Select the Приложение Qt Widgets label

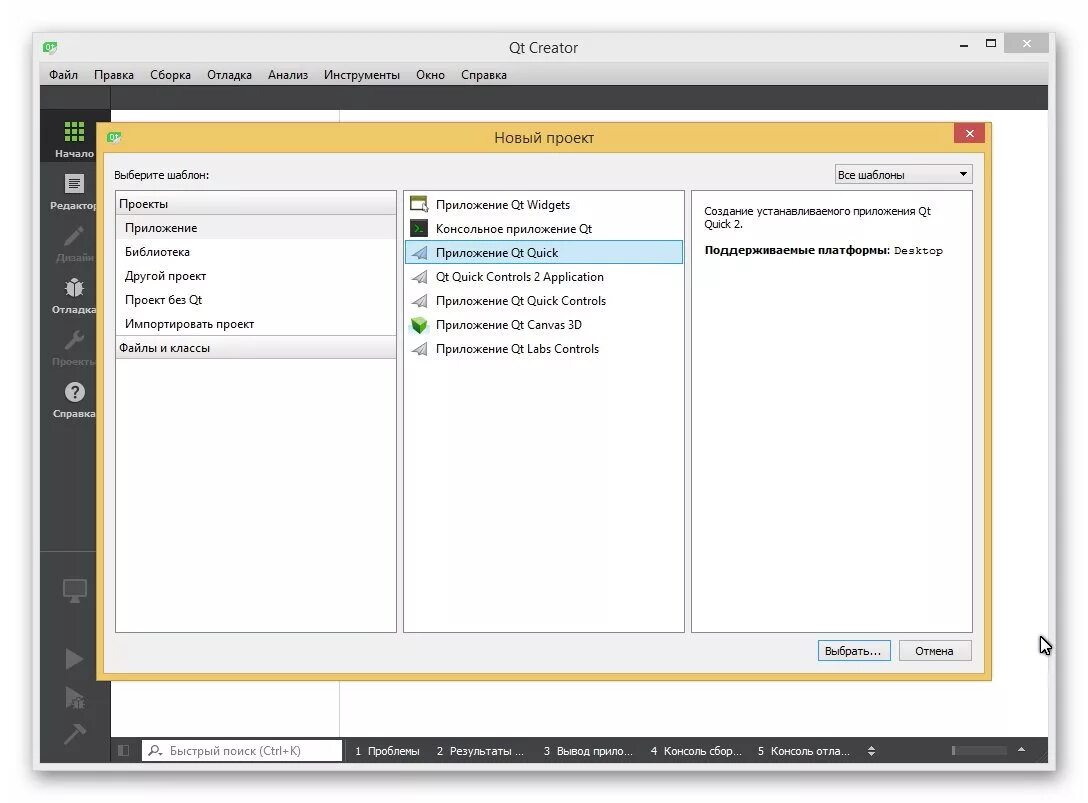502,205
